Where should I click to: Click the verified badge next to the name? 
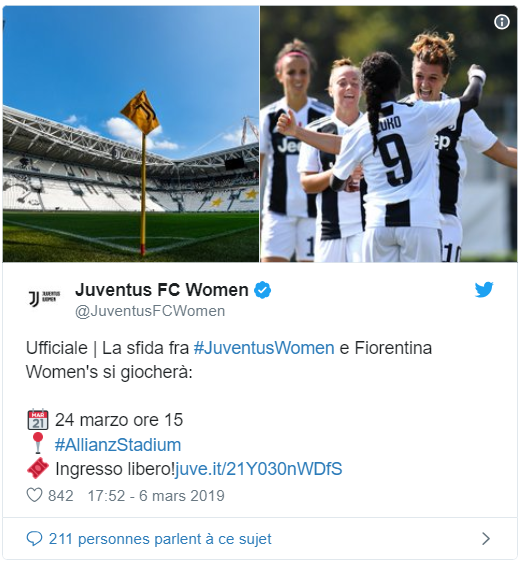262,290
